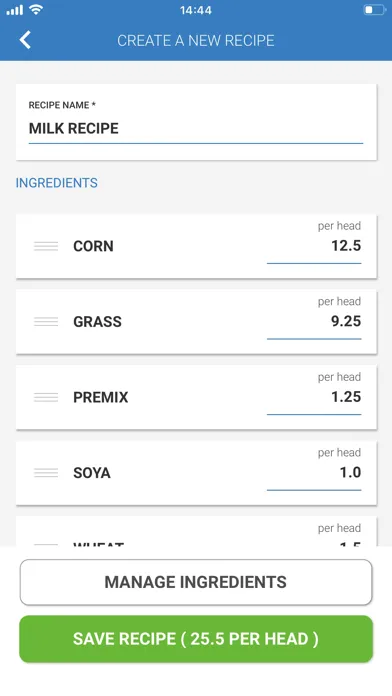
Task: Tap the back arrow in the header
Action: [x=25, y=40]
